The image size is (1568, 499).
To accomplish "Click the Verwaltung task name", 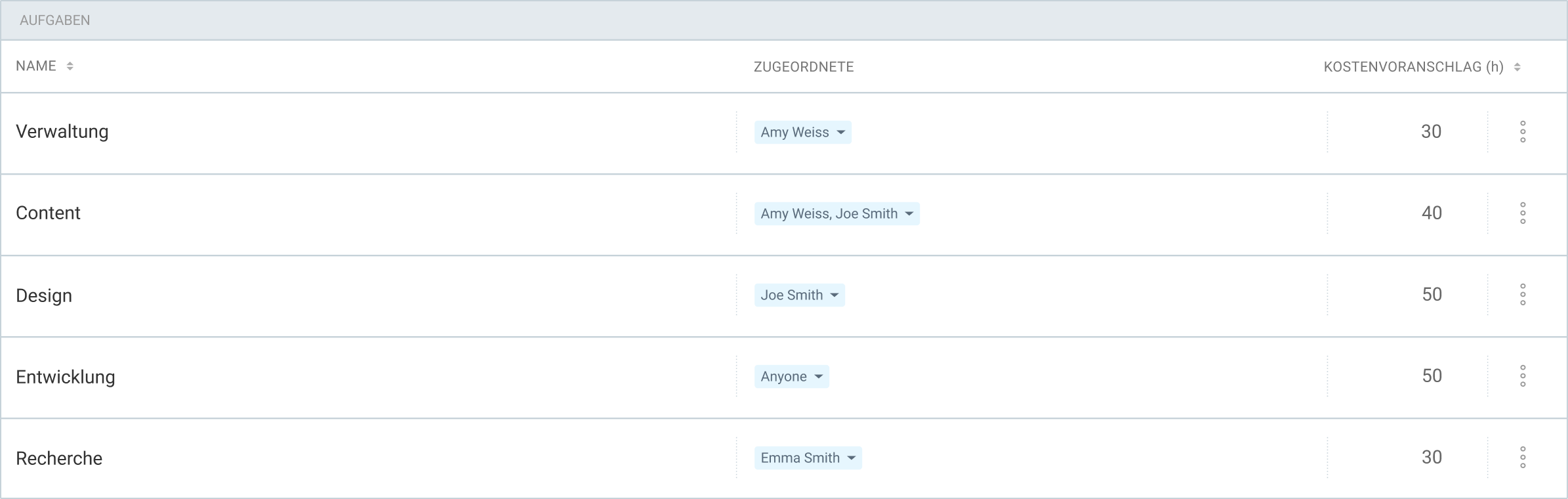I will point(62,132).
